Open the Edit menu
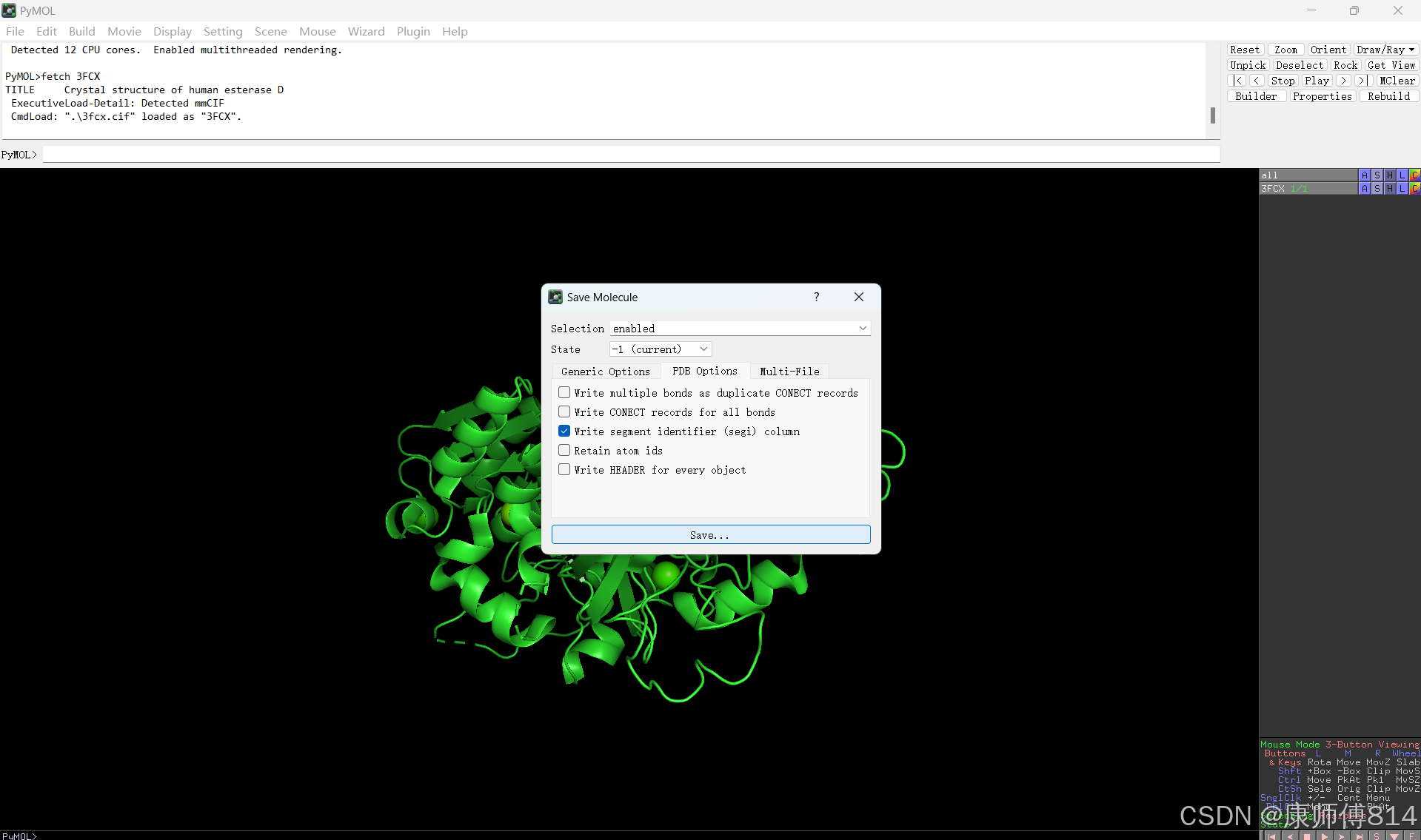The width and height of the screenshot is (1421, 840). click(x=46, y=31)
